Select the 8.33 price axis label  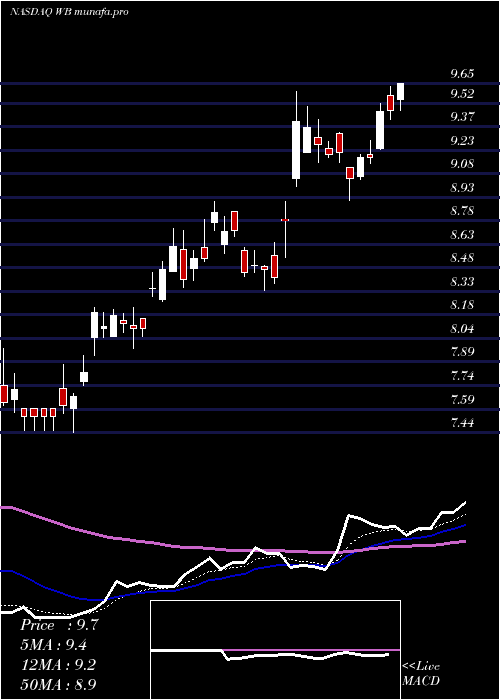click(x=462, y=282)
